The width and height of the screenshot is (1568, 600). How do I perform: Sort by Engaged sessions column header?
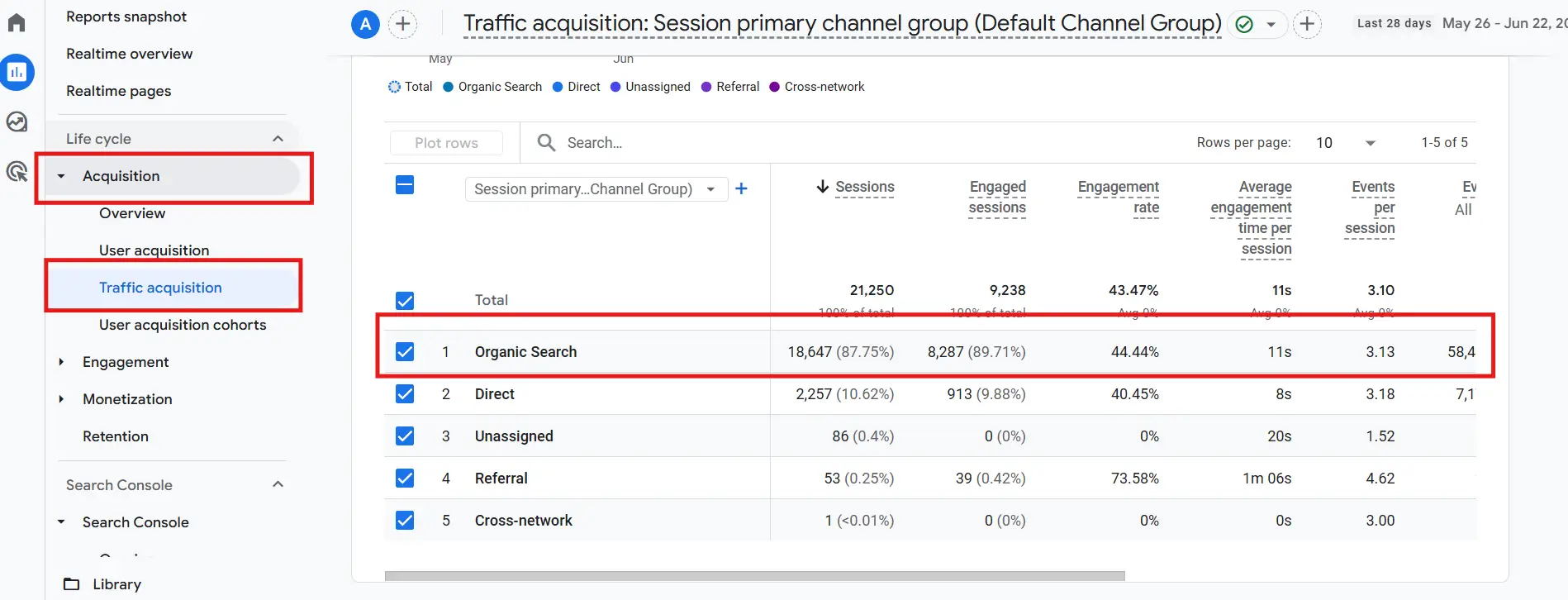coord(997,198)
